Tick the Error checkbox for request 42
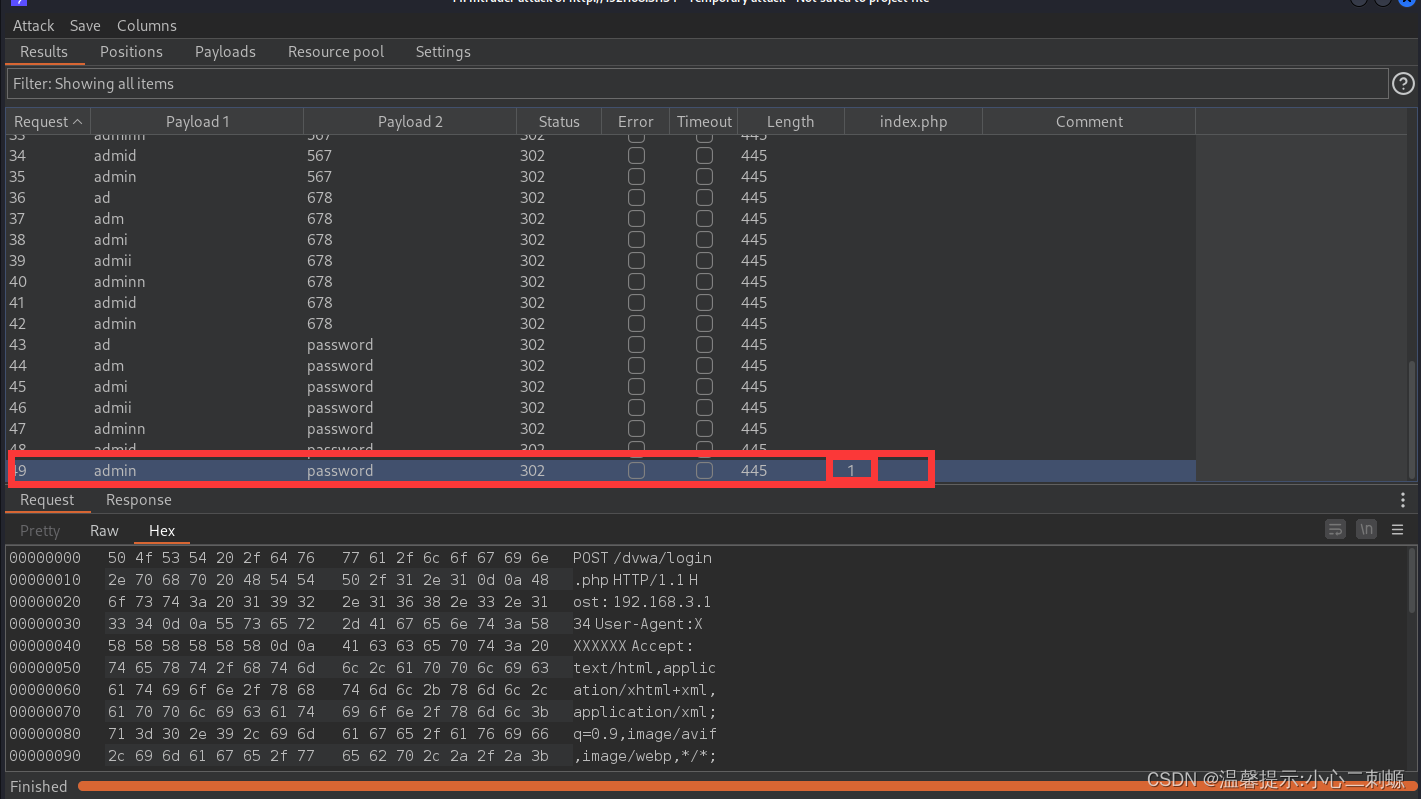This screenshot has height=799, width=1421. [636, 324]
